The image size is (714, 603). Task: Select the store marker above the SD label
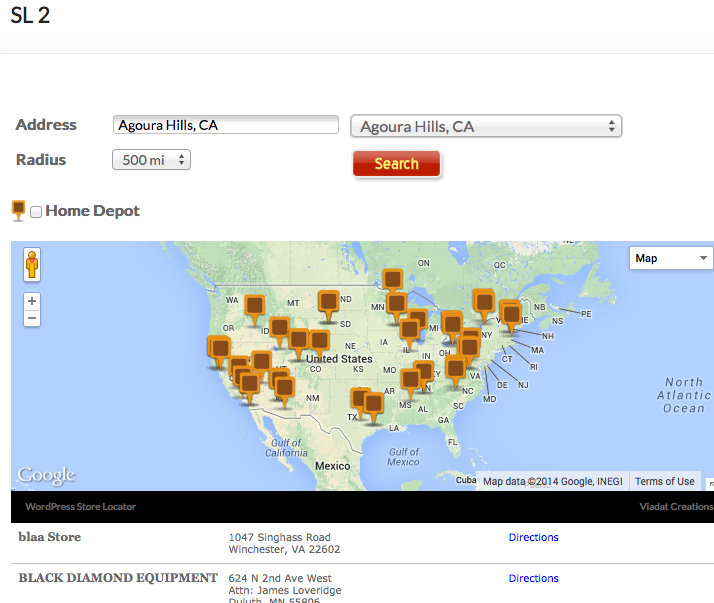pyautogui.click(x=328, y=300)
